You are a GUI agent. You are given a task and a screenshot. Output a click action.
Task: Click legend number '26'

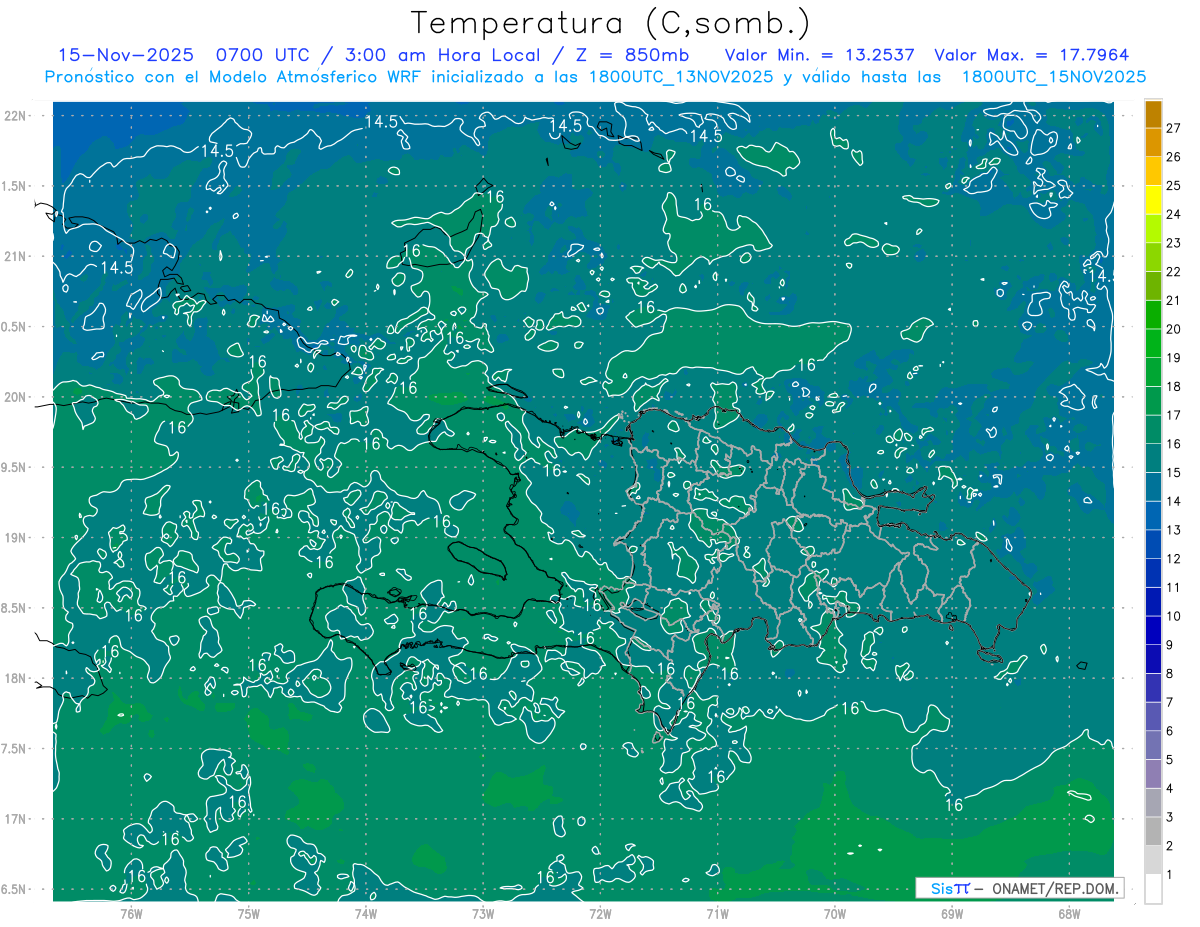tap(1174, 157)
